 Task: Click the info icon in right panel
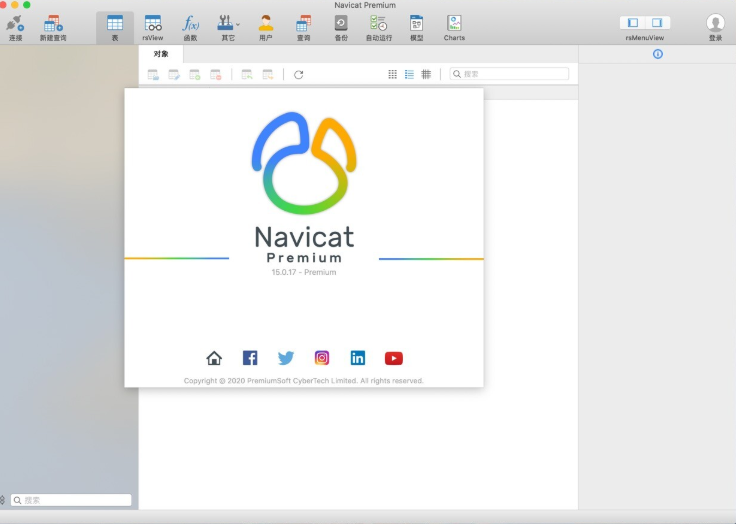coord(658,54)
